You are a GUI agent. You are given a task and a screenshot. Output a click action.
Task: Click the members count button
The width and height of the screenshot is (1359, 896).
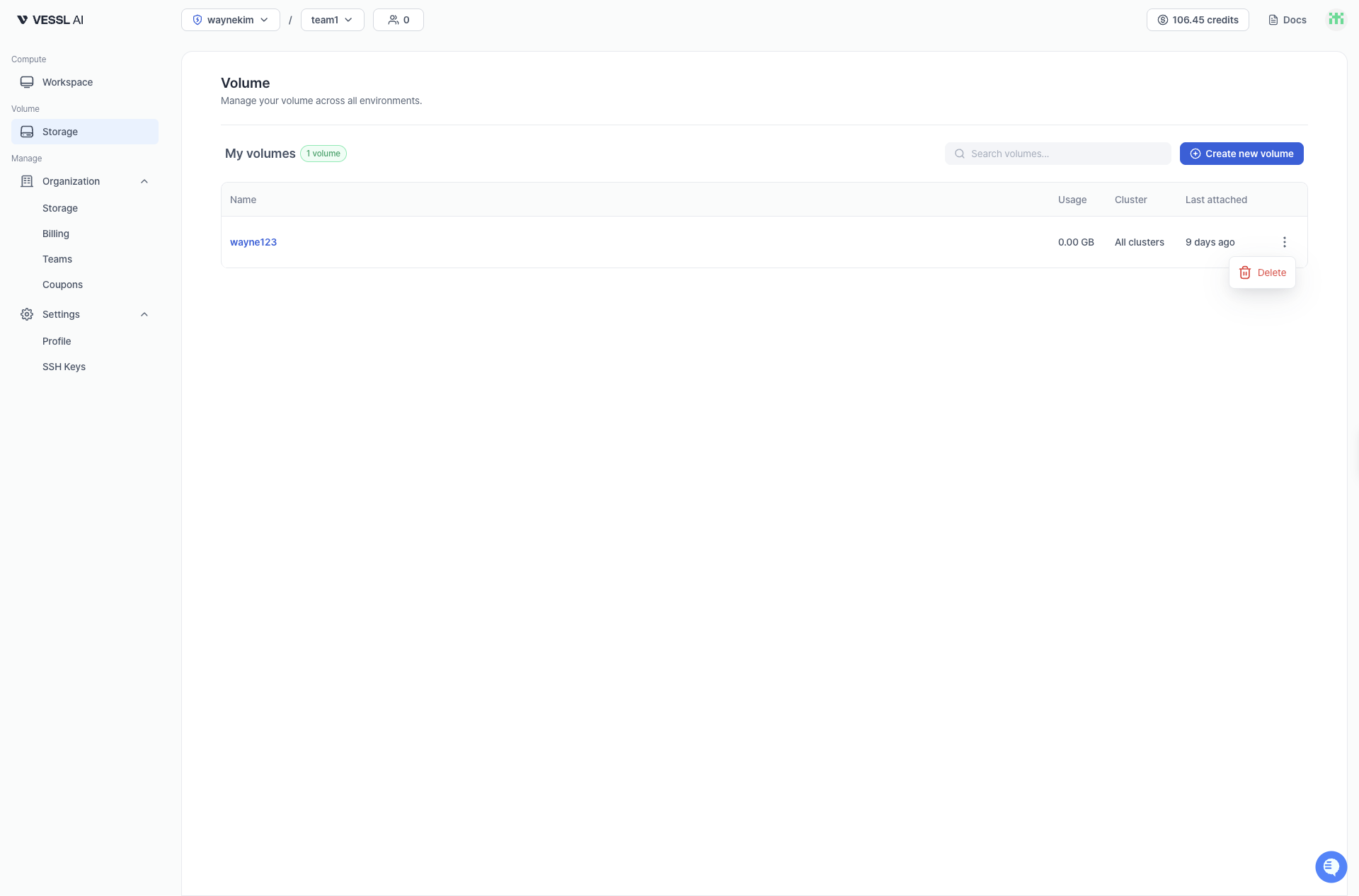pos(398,20)
